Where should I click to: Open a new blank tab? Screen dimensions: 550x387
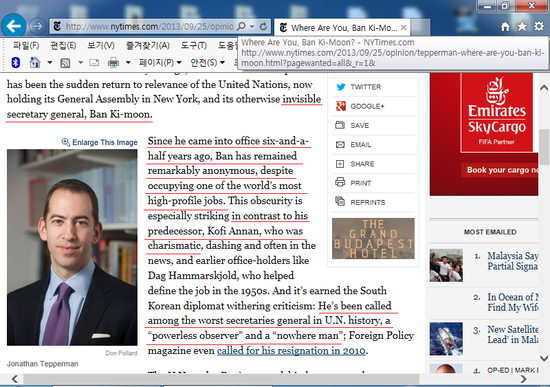[420, 27]
